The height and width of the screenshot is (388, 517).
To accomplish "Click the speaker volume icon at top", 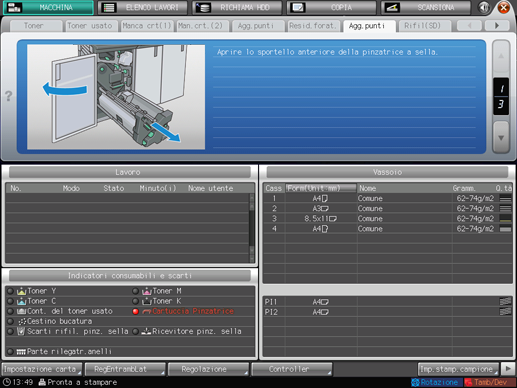I will [x=484, y=7].
